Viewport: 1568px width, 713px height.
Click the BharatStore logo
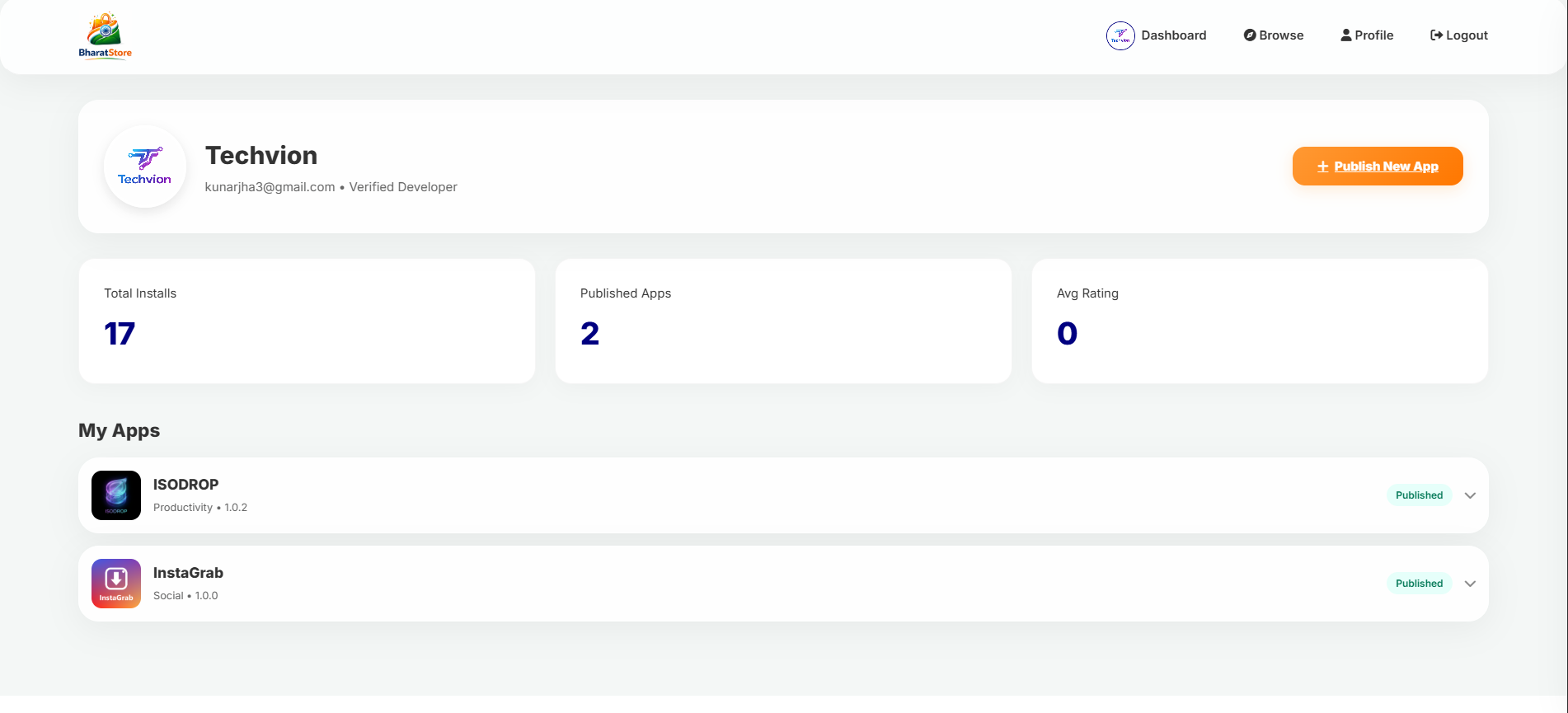coord(106,36)
